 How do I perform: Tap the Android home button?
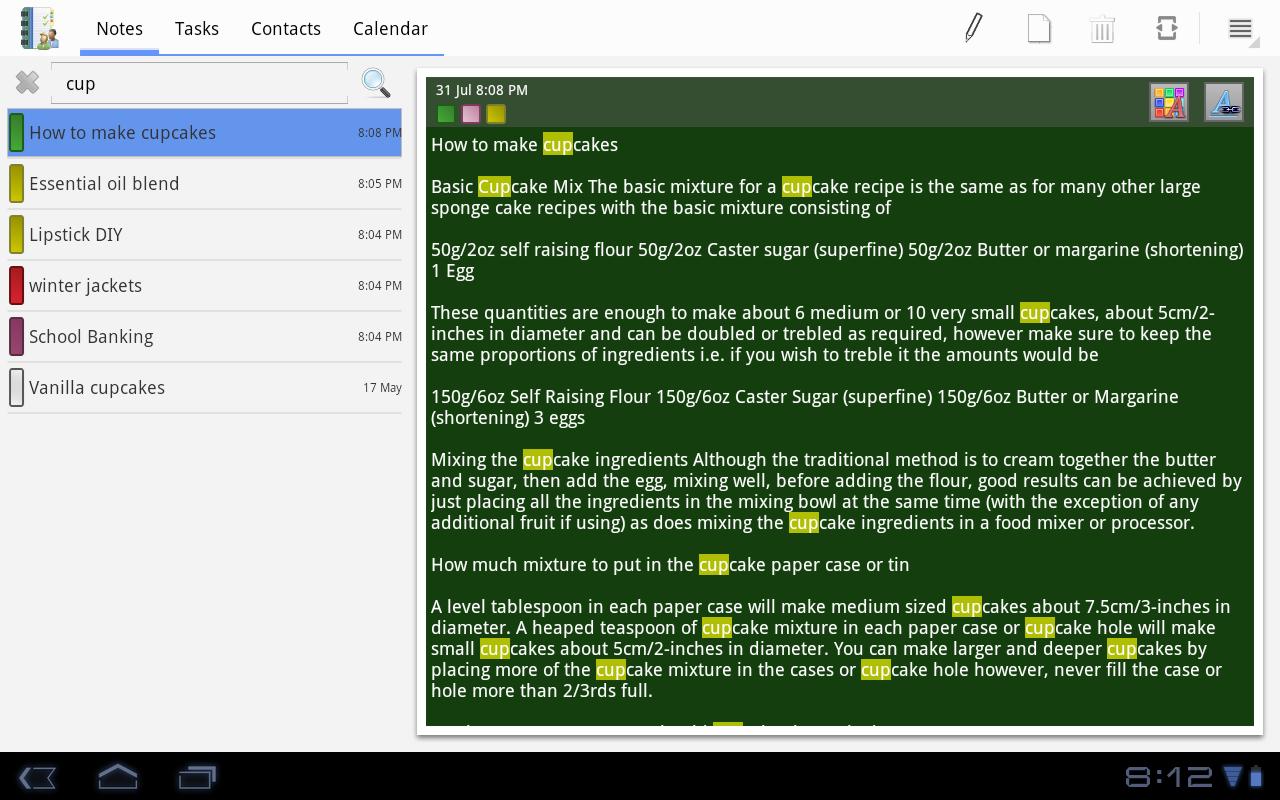pyautogui.click(x=117, y=777)
